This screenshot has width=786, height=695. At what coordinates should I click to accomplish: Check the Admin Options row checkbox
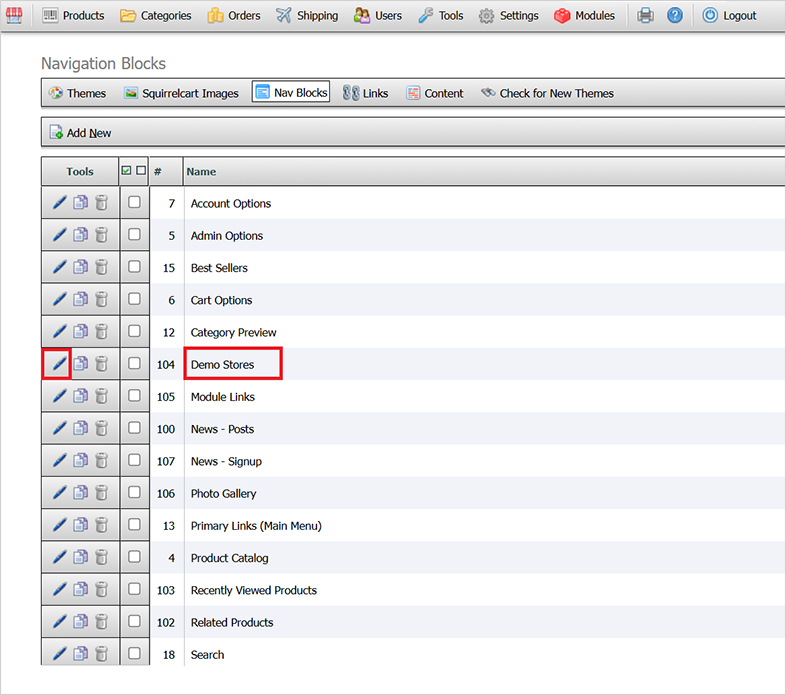(134, 235)
